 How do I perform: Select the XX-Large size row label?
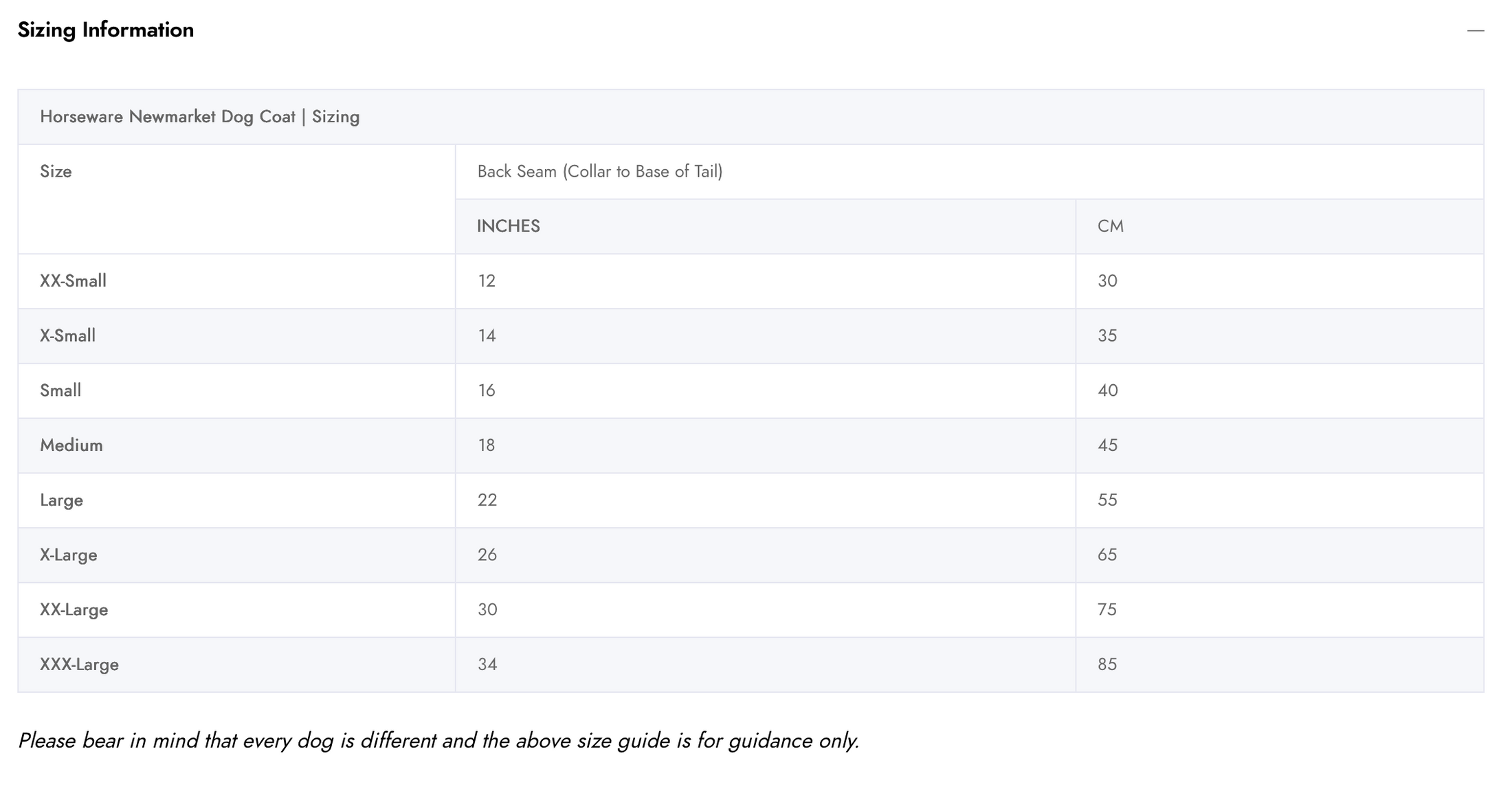74,610
